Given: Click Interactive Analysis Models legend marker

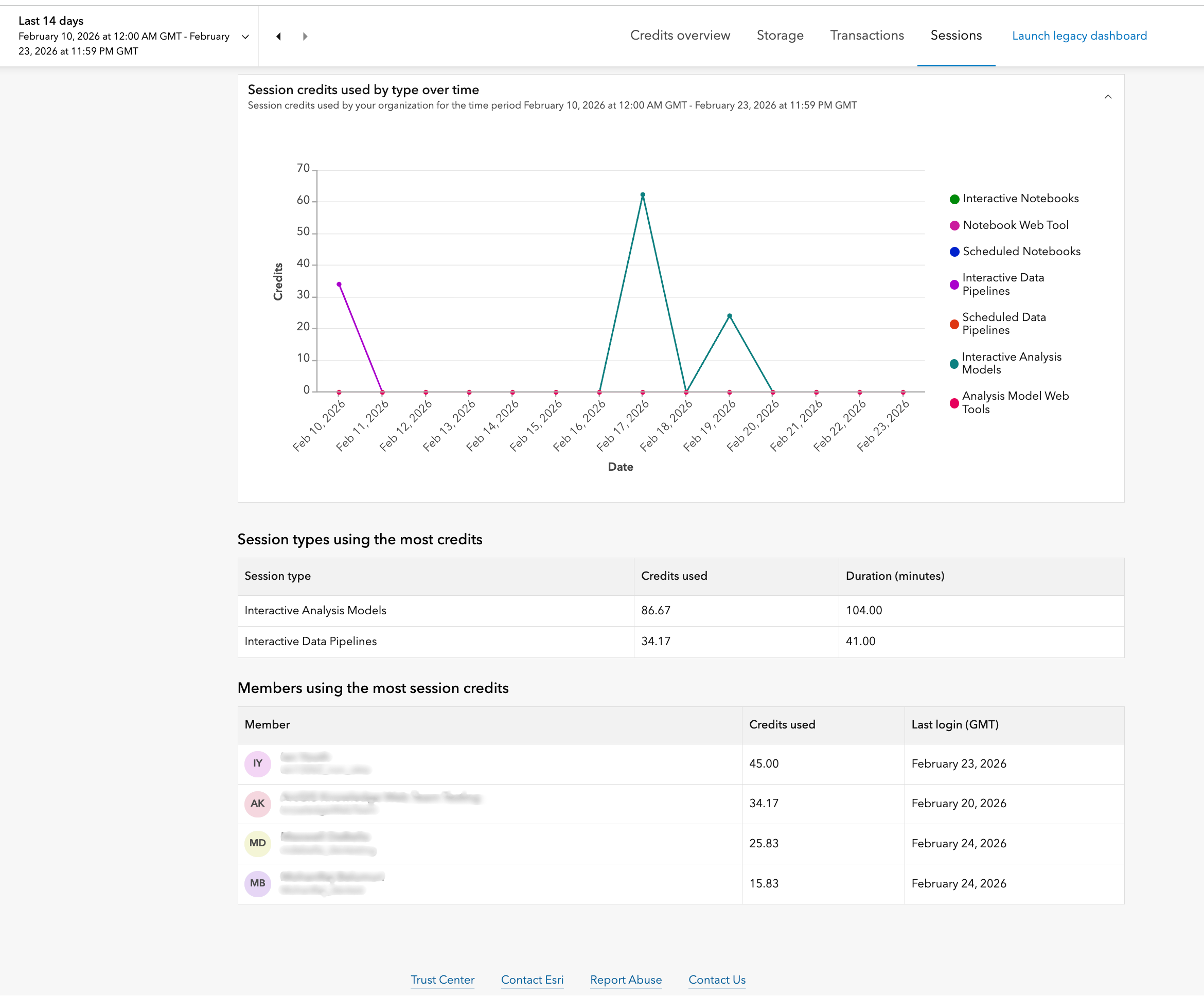Looking at the screenshot, I should coord(954,364).
